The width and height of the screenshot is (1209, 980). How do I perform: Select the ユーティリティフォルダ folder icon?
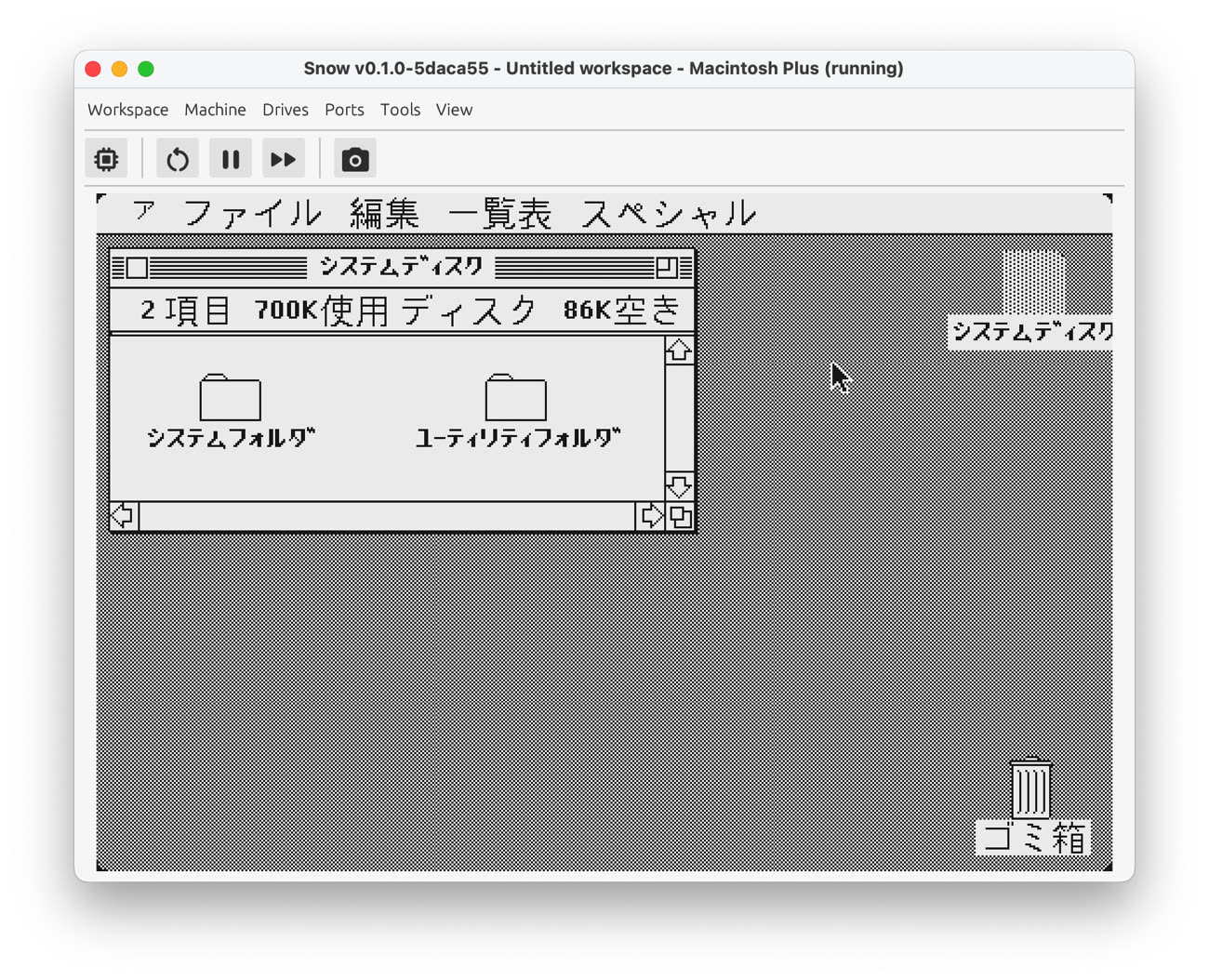click(516, 398)
